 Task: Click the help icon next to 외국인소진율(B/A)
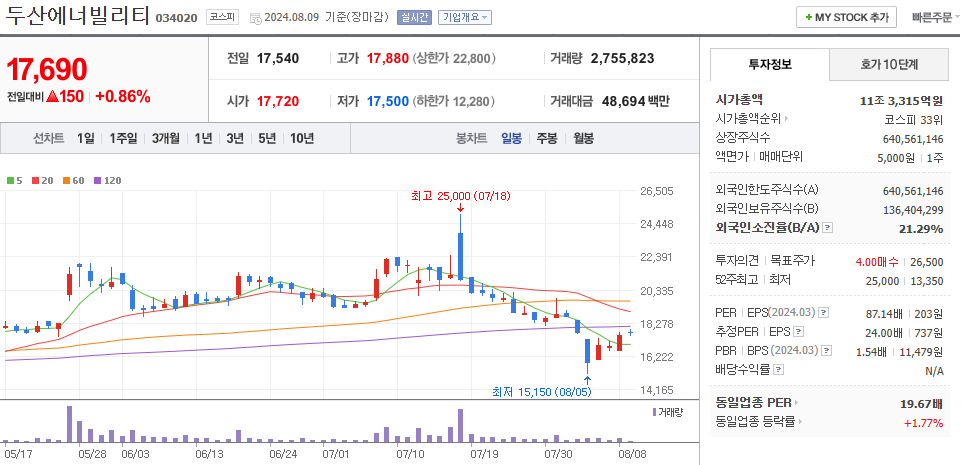click(828, 228)
